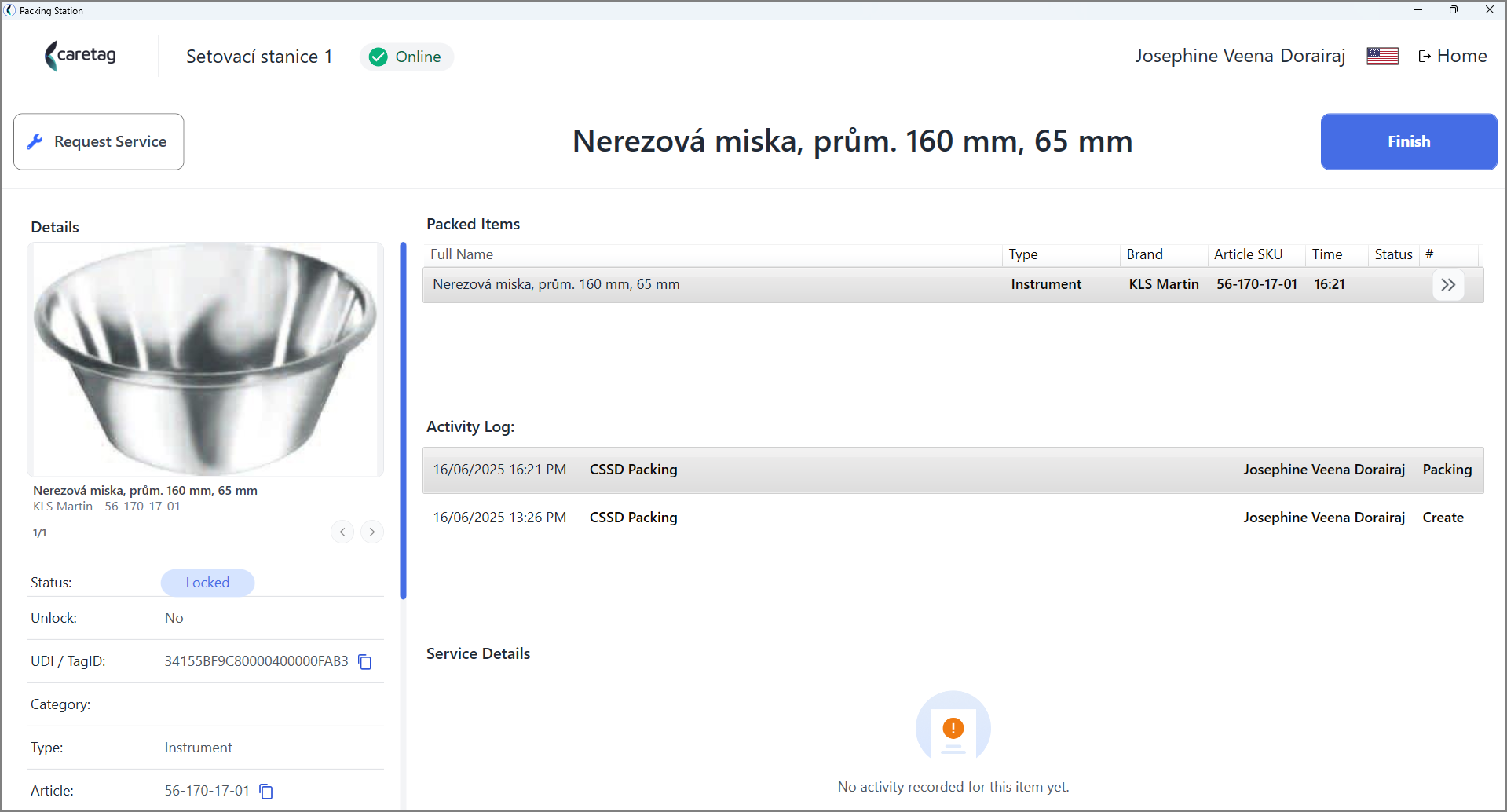Click the Details panel blue scrollbar
This screenshot has width=1507, height=812.
pyautogui.click(x=403, y=421)
